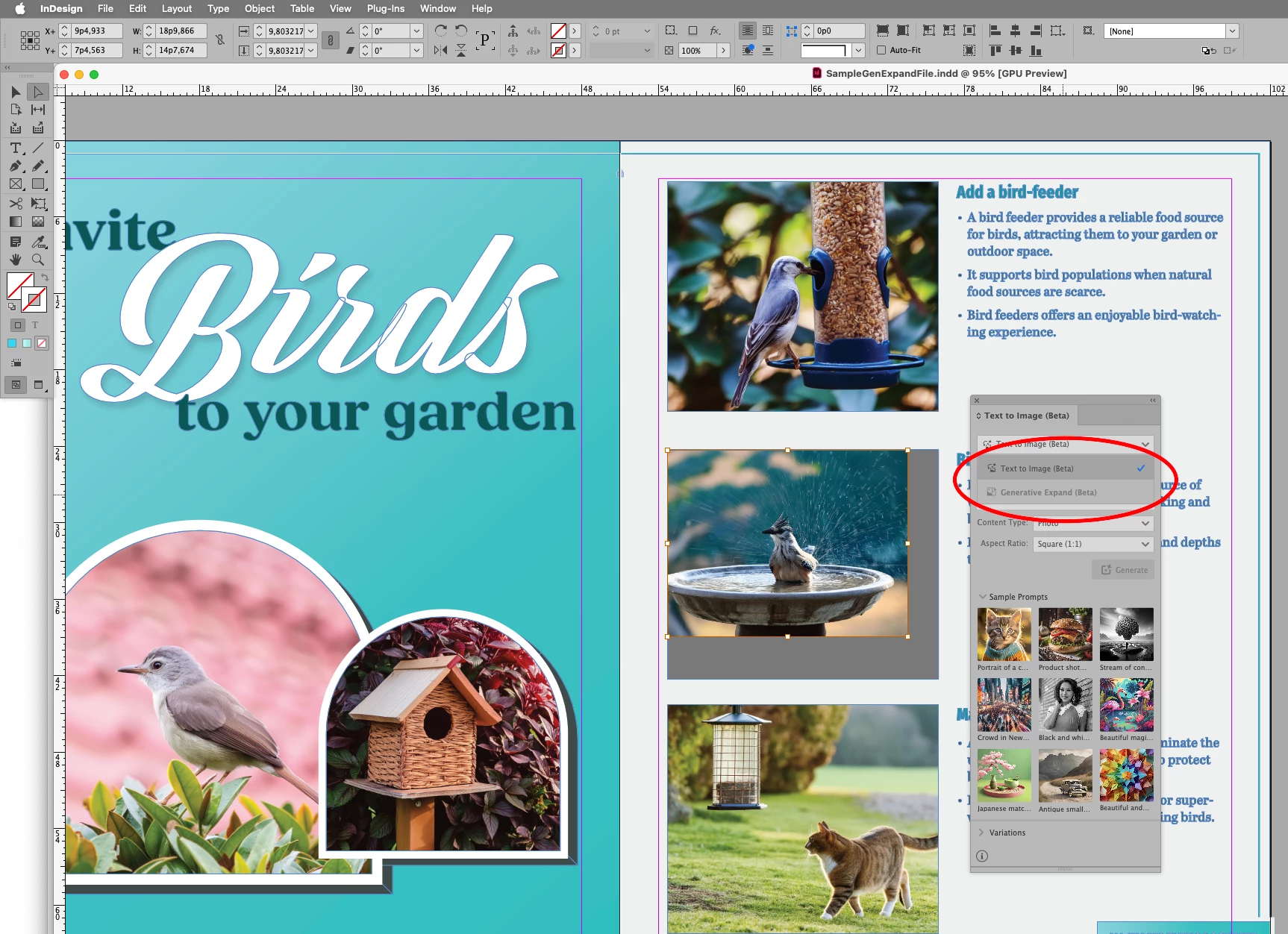Open the stroke style dropdown
The image size is (1288, 934).
point(647,50)
